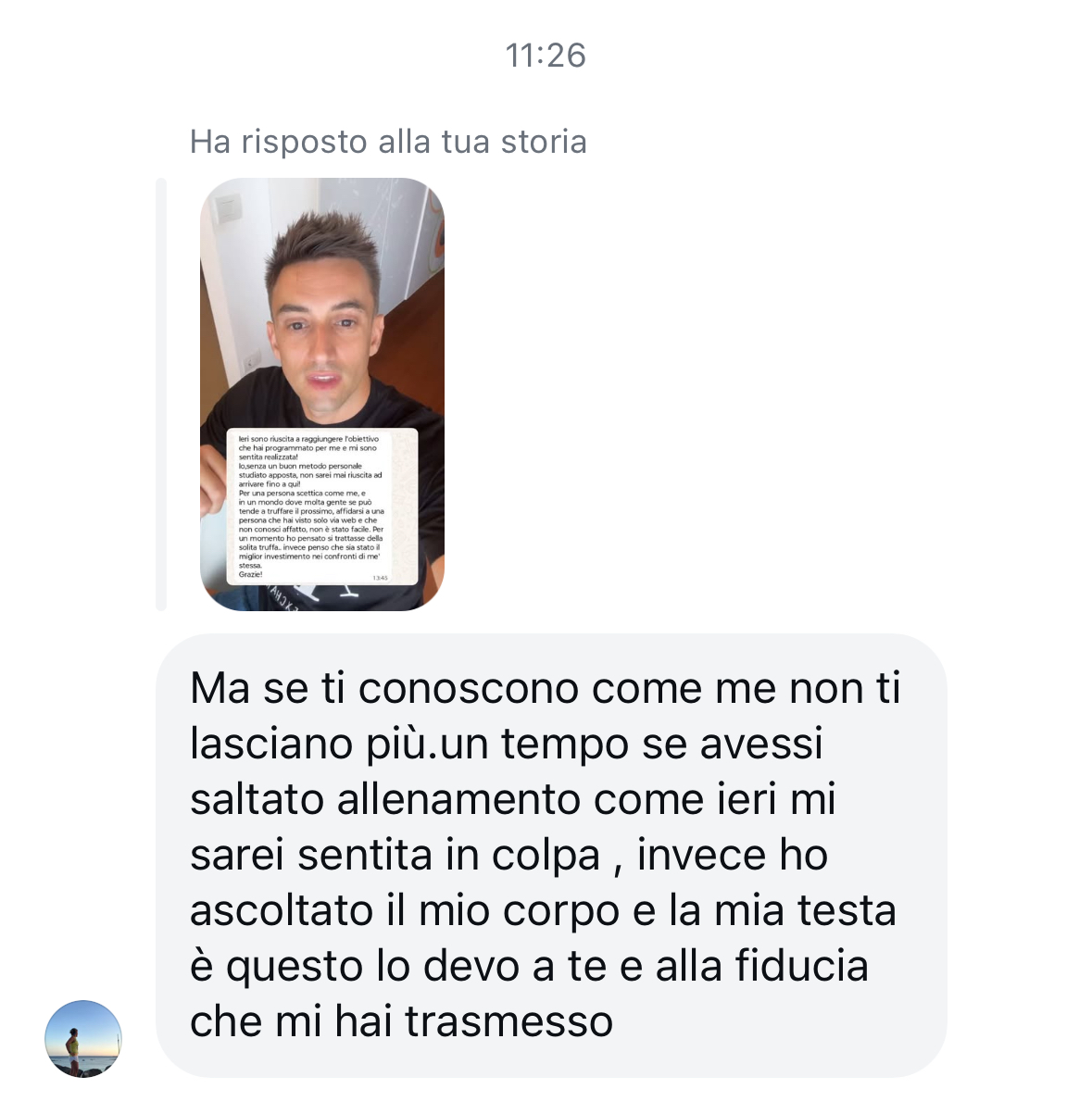Tap the 11:26 timestamp
Screen dimensions: 1092x1114
pos(546,55)
